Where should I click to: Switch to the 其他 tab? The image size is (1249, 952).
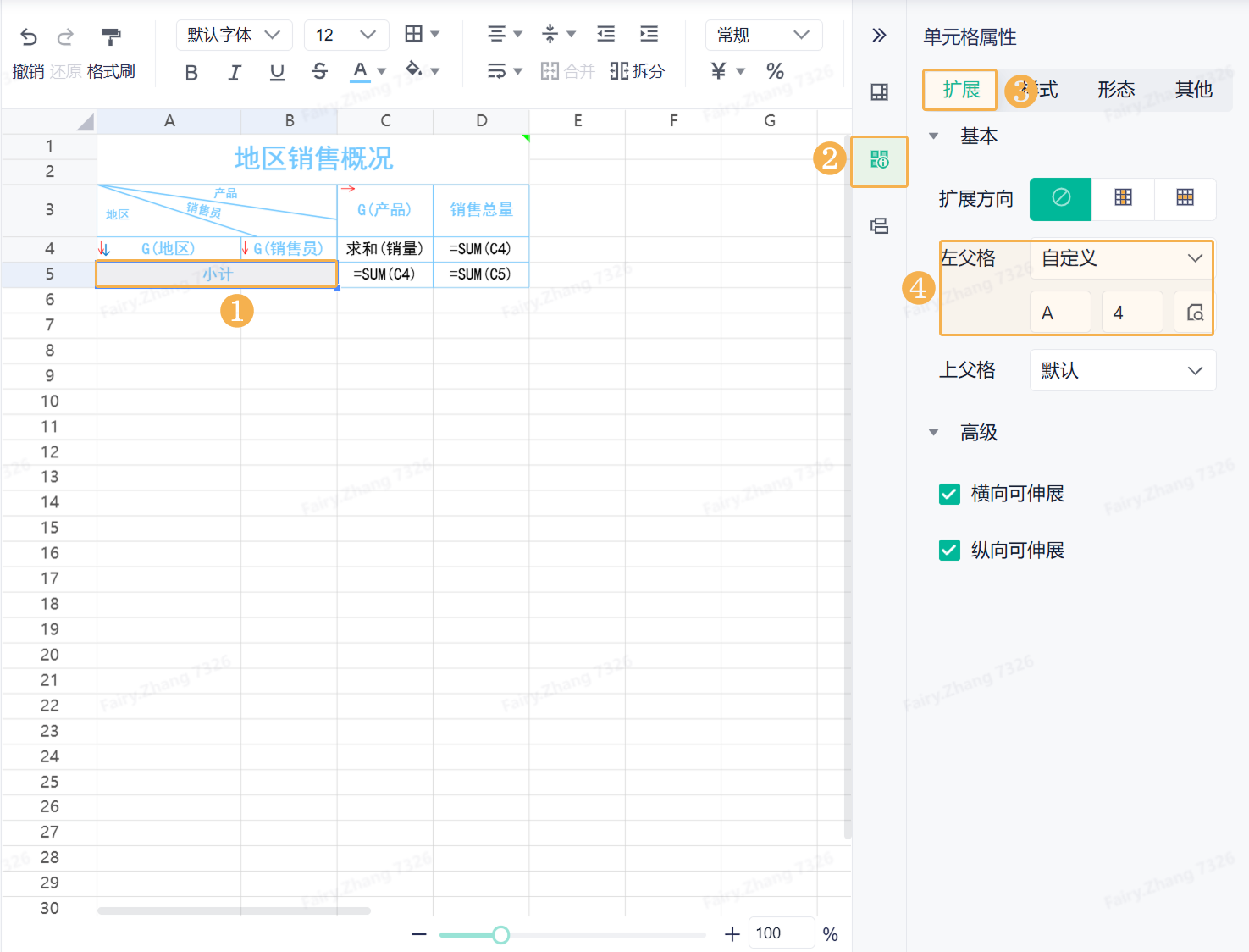coord(1194,90)
